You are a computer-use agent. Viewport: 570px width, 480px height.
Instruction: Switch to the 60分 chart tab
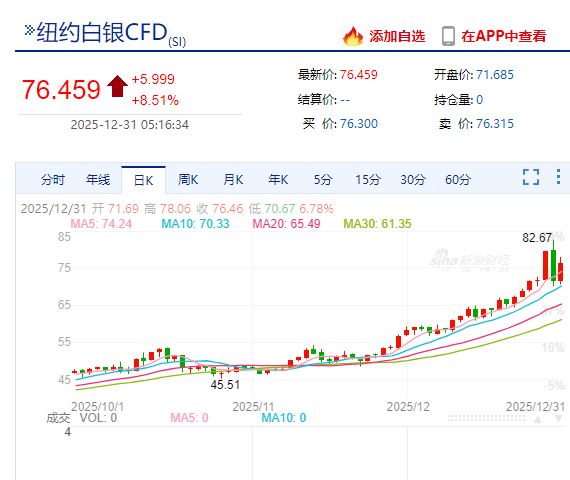[x=458, y=180]
